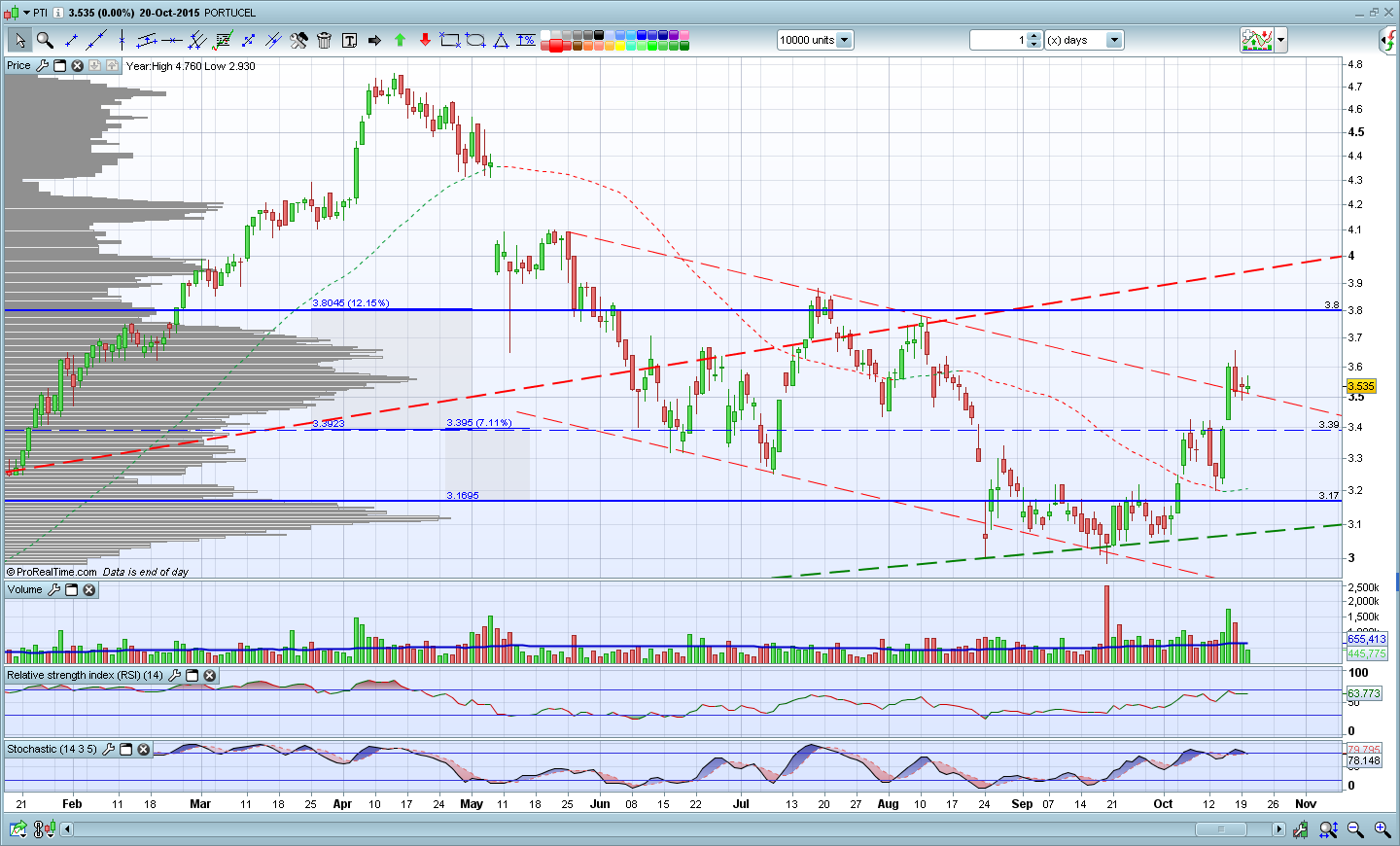Click the left arrow of horizontal scrollbar
The width and height of the screenshot is (1400, 846).
pyautogui.click(x=67, y=829)
